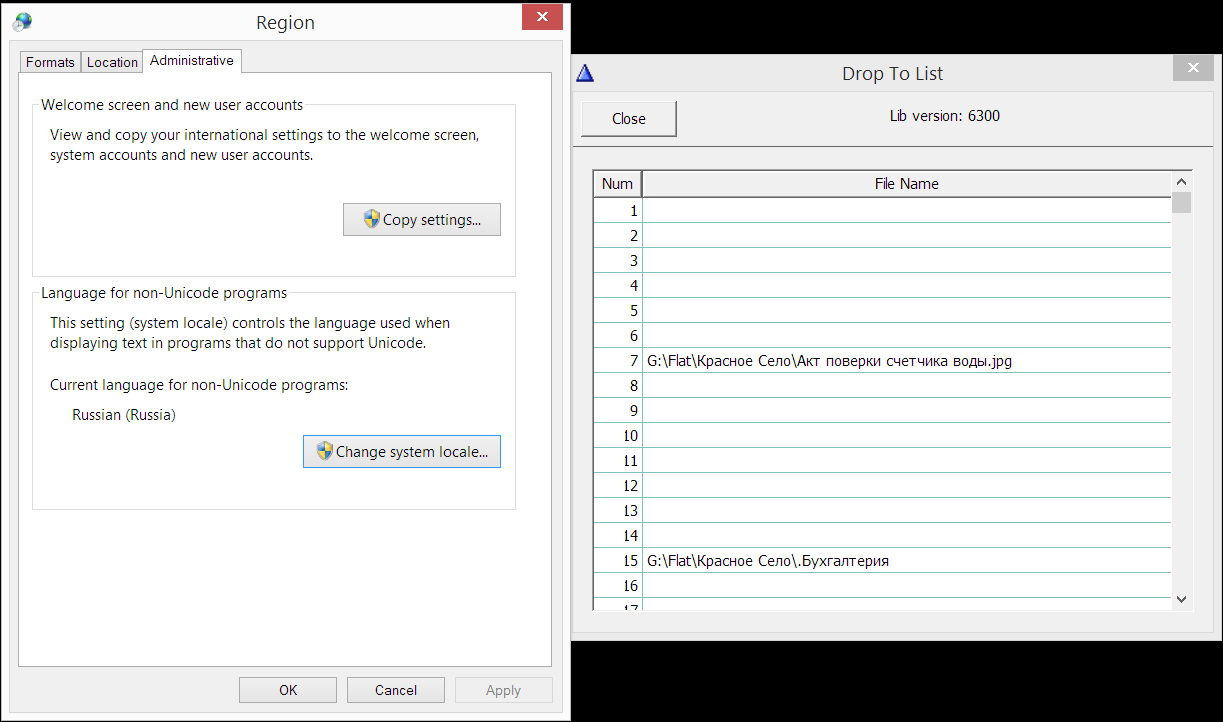This screenshot has width=1223, height=722.
Task: Select row 7 with the jpg file path
Action: tap(829, 361)
